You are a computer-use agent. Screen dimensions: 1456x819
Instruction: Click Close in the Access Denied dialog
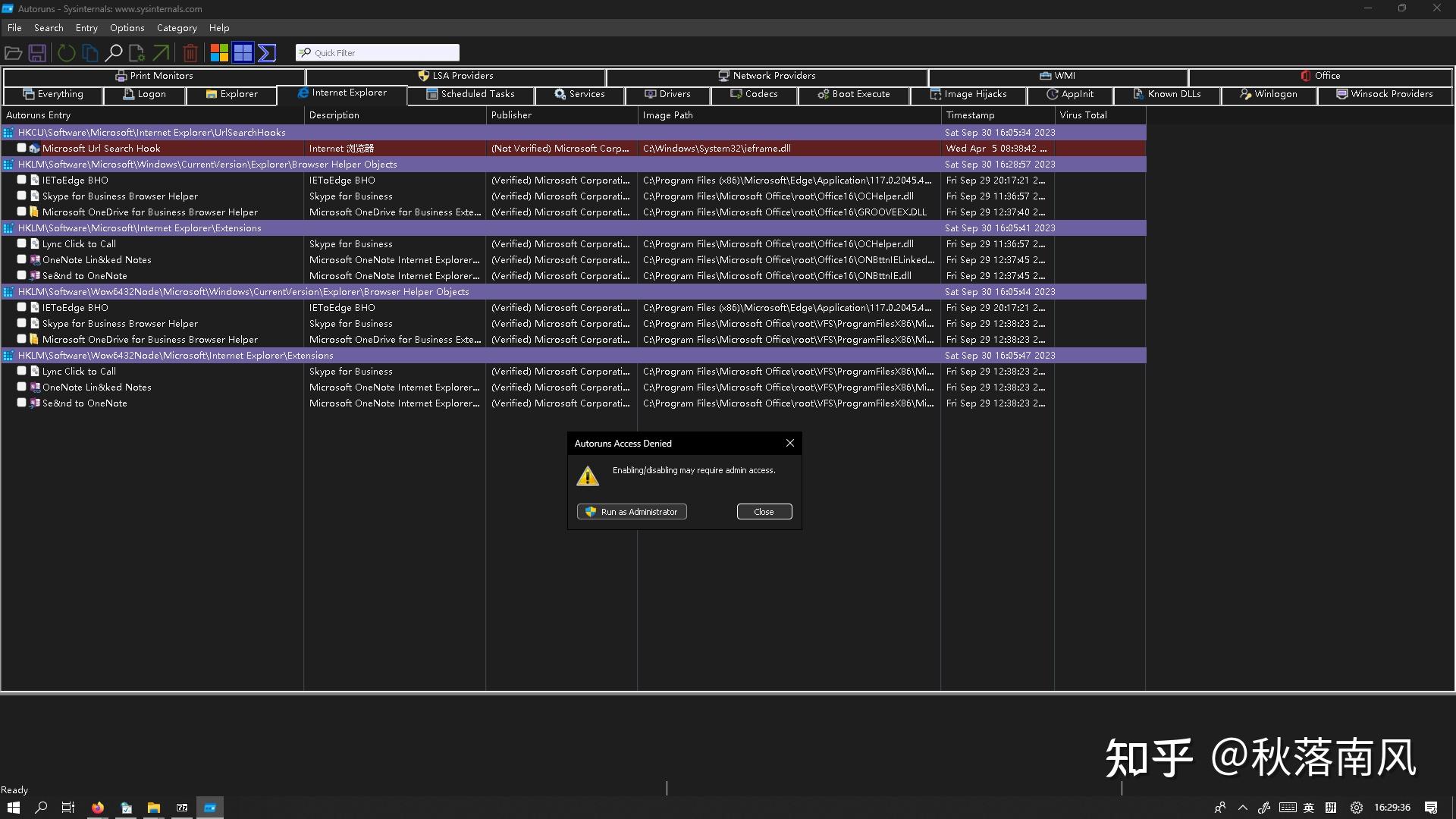coord(764,512)
